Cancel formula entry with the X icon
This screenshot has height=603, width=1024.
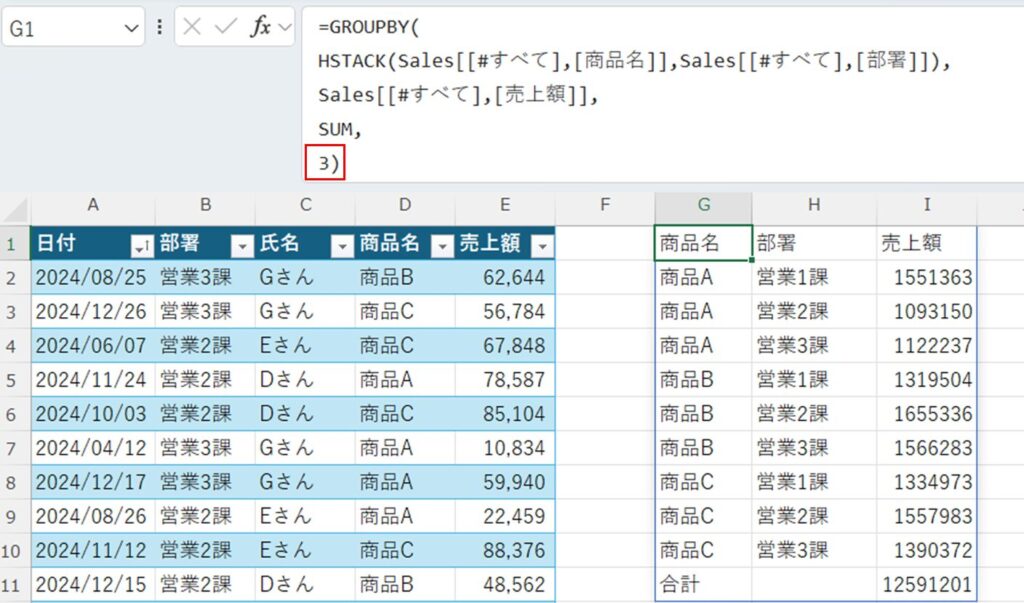coord(192,27)
